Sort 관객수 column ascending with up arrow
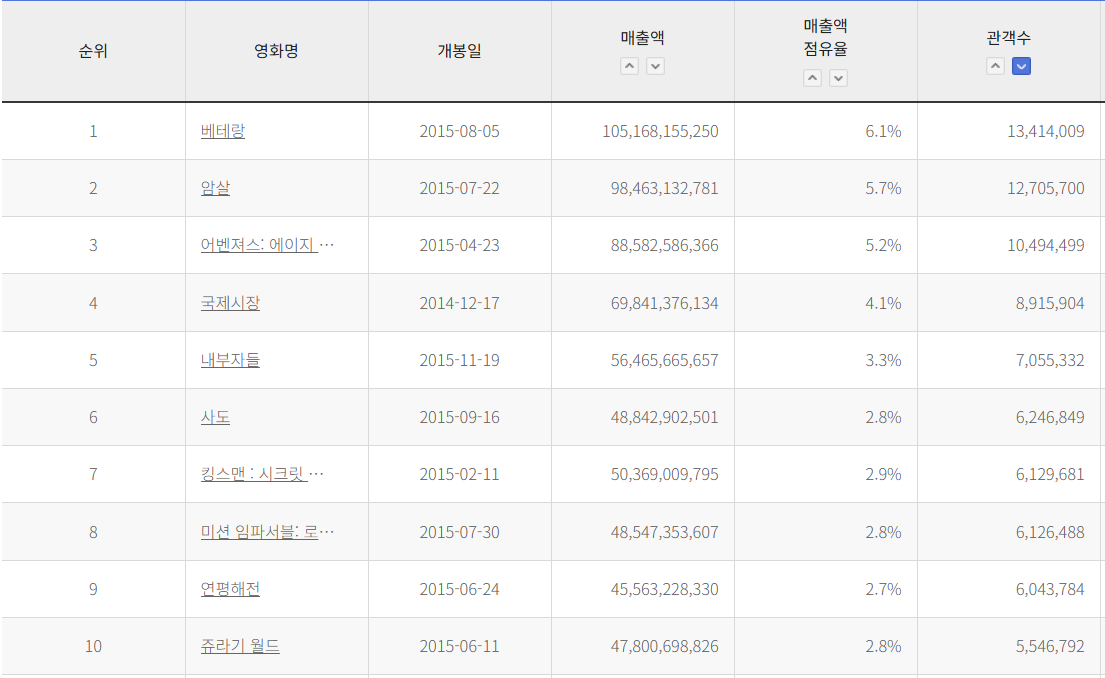The height and width of the screenshot is (678, 1105). coord(995,66)
